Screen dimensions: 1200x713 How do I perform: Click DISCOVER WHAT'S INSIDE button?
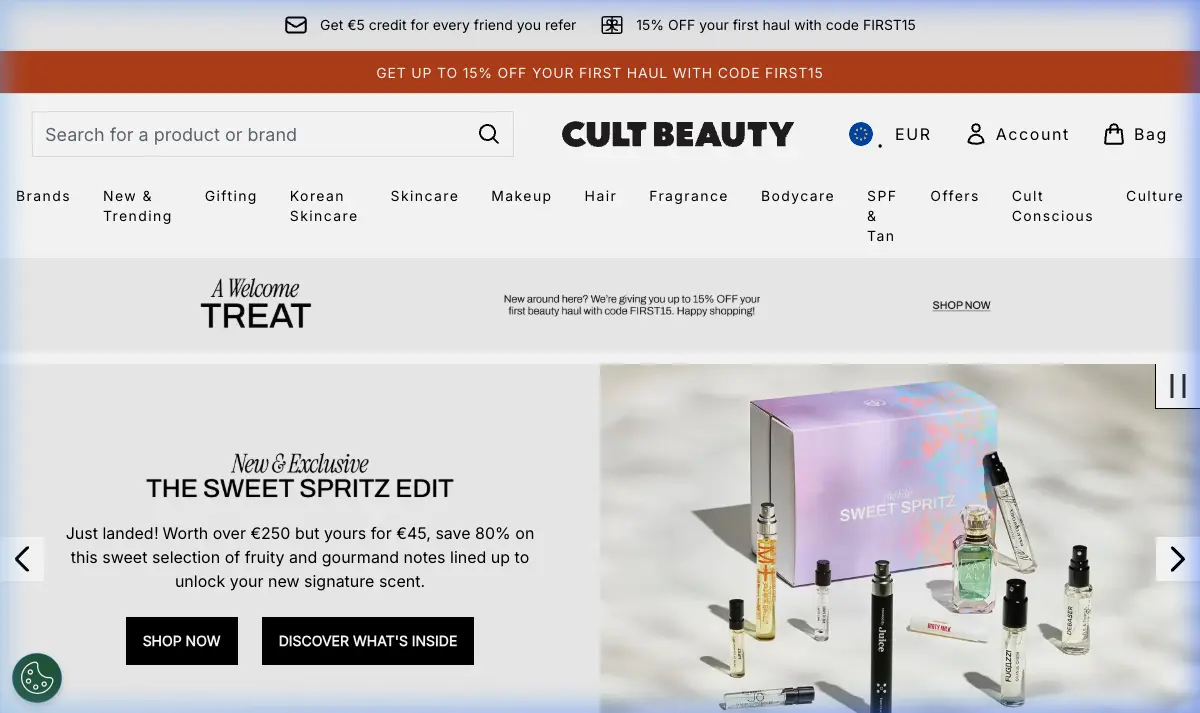point(368,641)
